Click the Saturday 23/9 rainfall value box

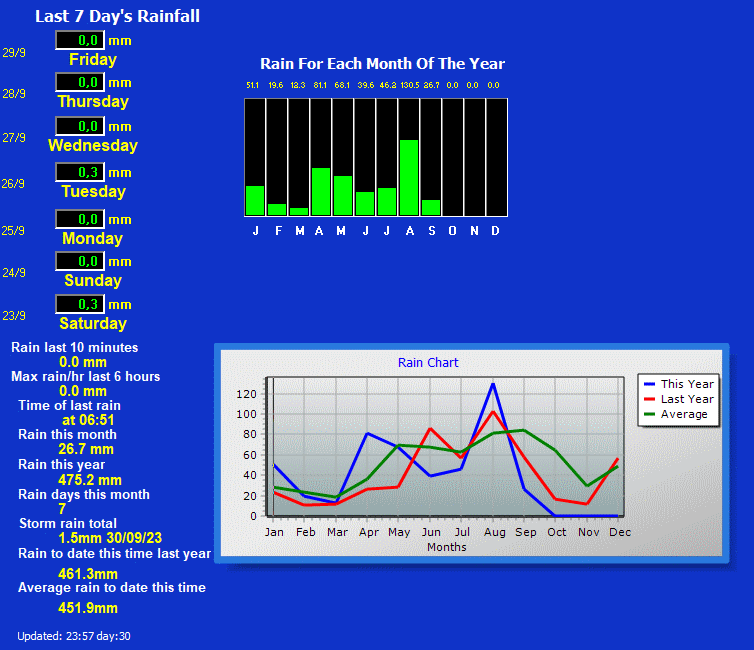point(80,304)
